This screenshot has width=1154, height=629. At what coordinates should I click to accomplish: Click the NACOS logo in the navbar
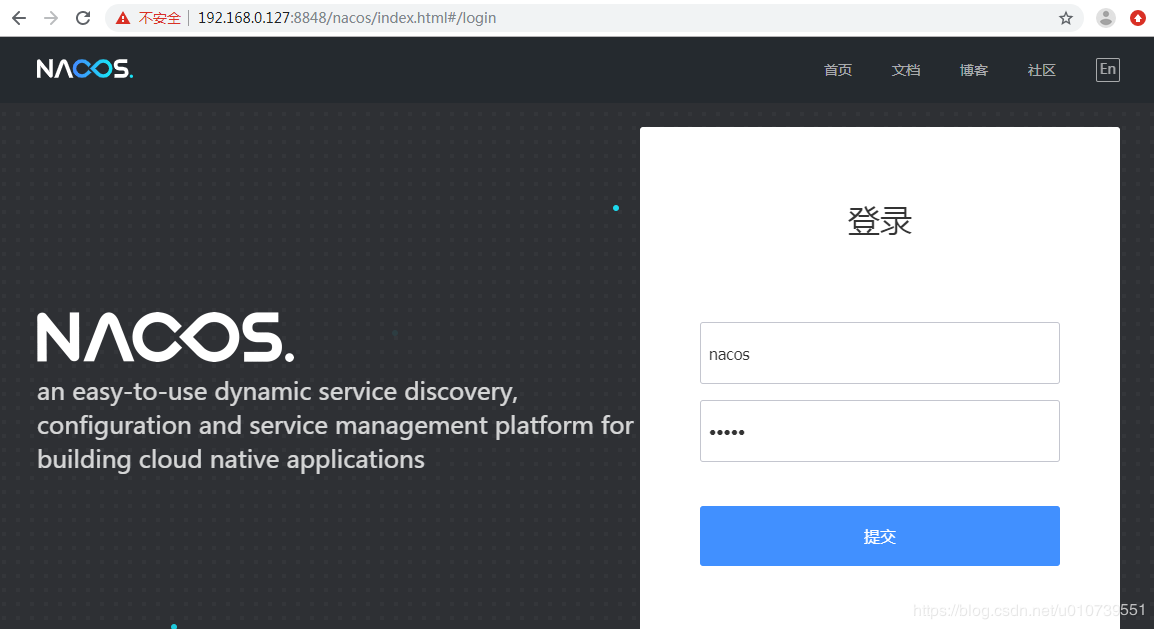(84, 68)
